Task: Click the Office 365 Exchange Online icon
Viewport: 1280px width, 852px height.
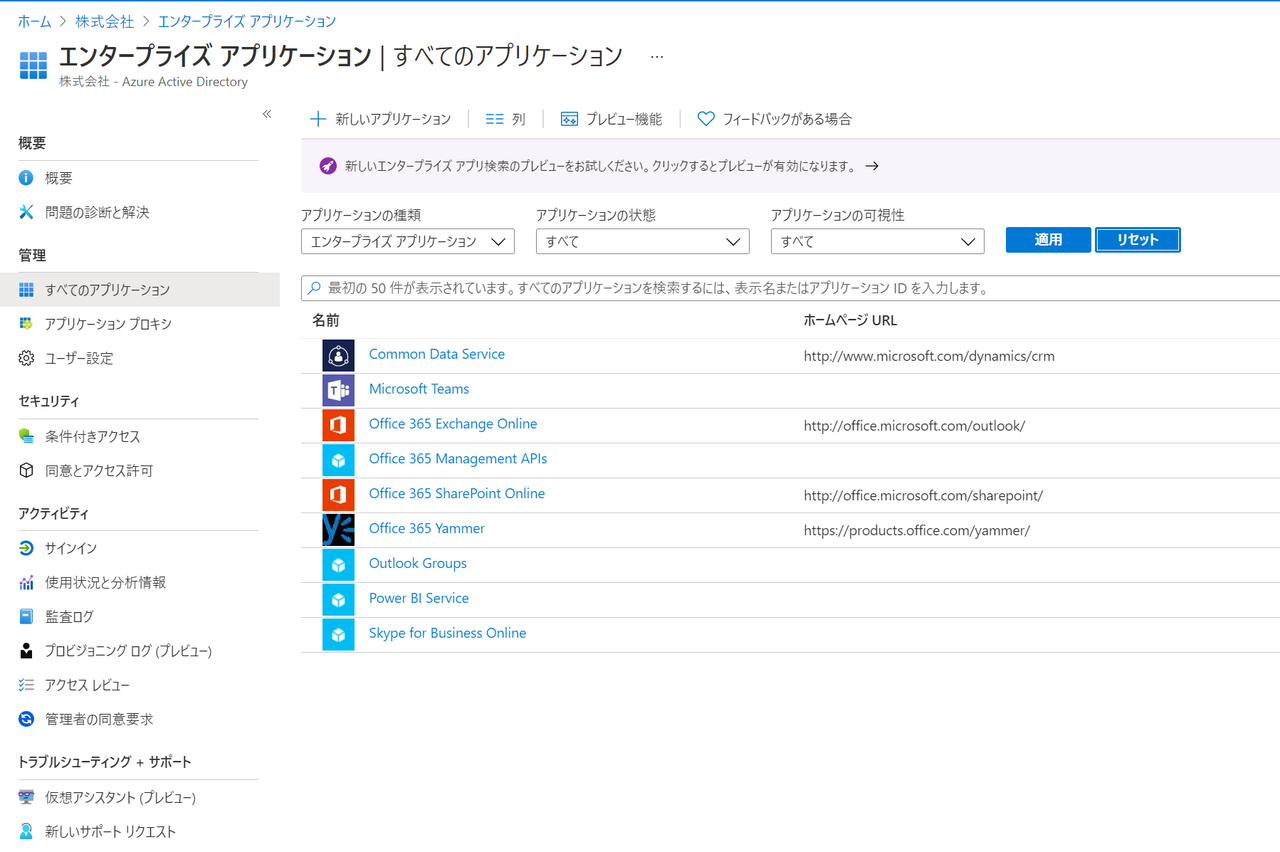Action: [x=338, y=425]
